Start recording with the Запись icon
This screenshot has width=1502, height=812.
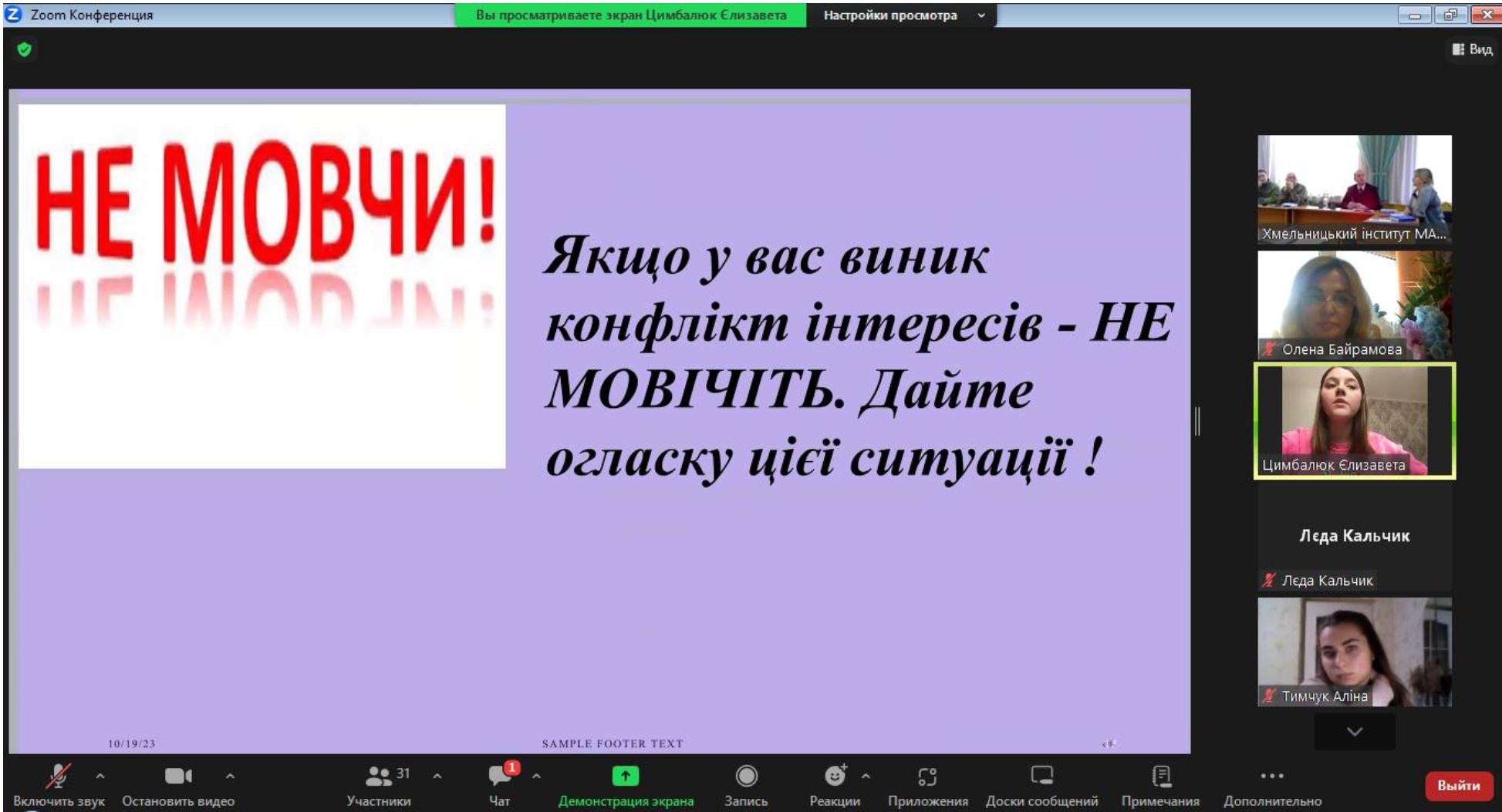(x=746, y=776)
